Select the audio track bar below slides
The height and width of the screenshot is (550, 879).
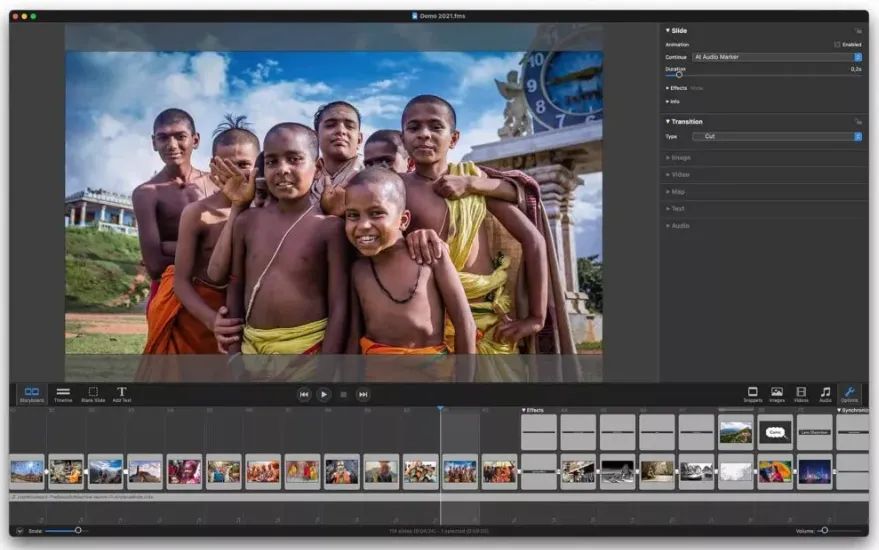pos(439,497)
